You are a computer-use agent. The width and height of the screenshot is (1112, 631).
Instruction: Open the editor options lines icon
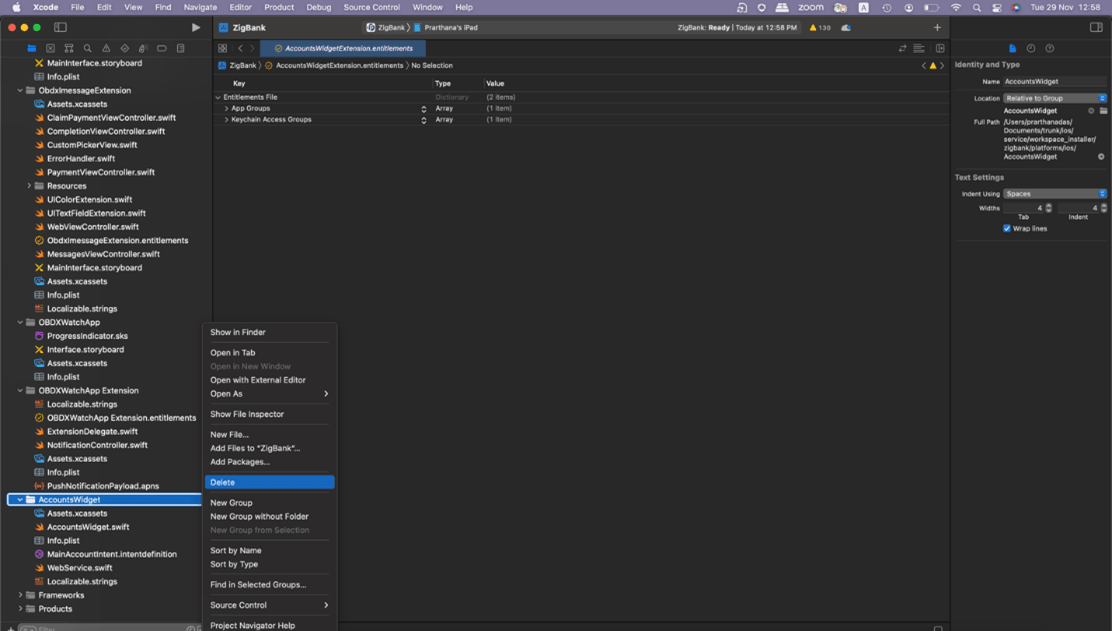[919, 48]
